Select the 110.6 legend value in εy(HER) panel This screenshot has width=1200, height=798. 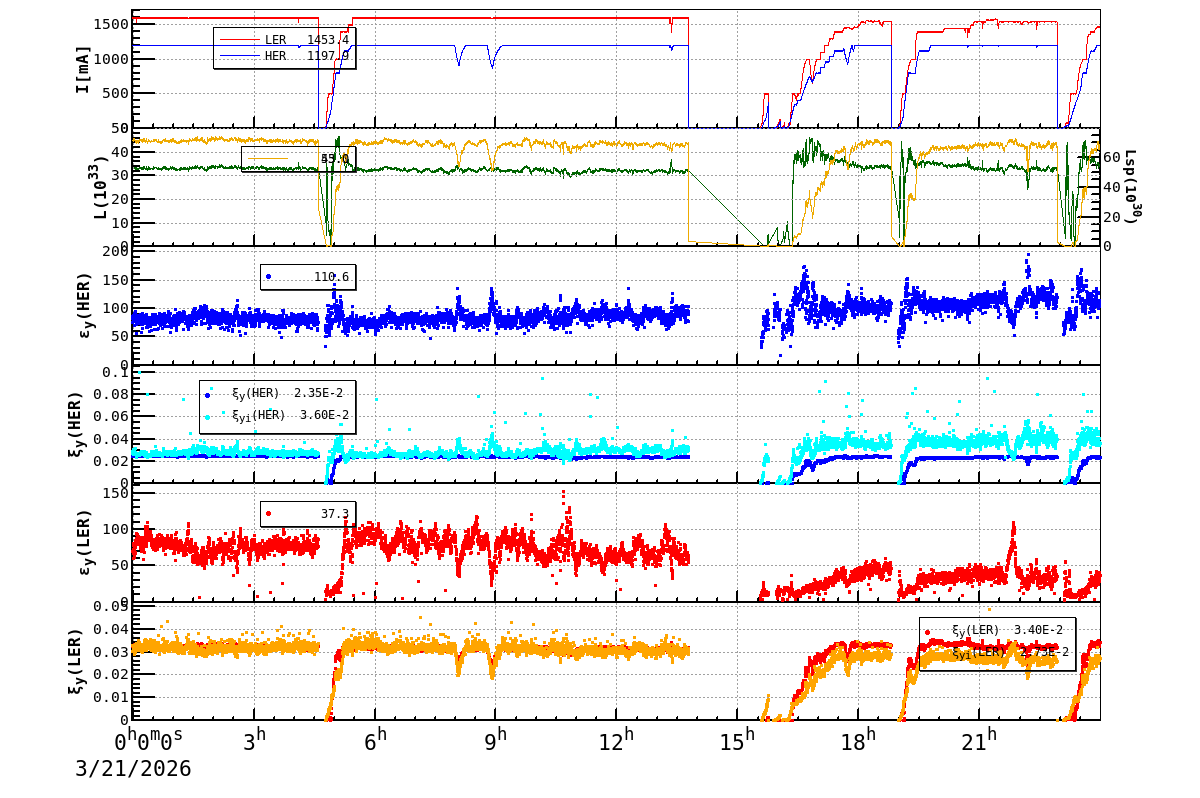coord(332,277)
